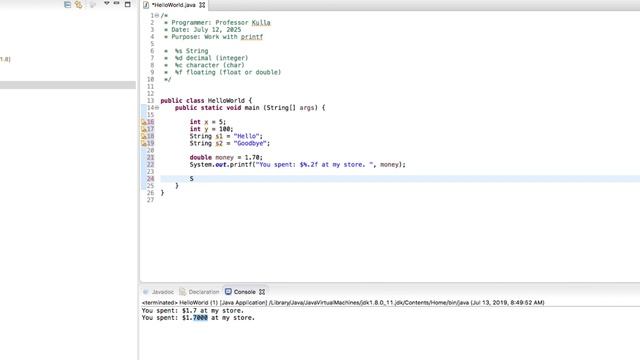
Task: Select the HelloWorld.java editor tab
Action: coord(173,5)
